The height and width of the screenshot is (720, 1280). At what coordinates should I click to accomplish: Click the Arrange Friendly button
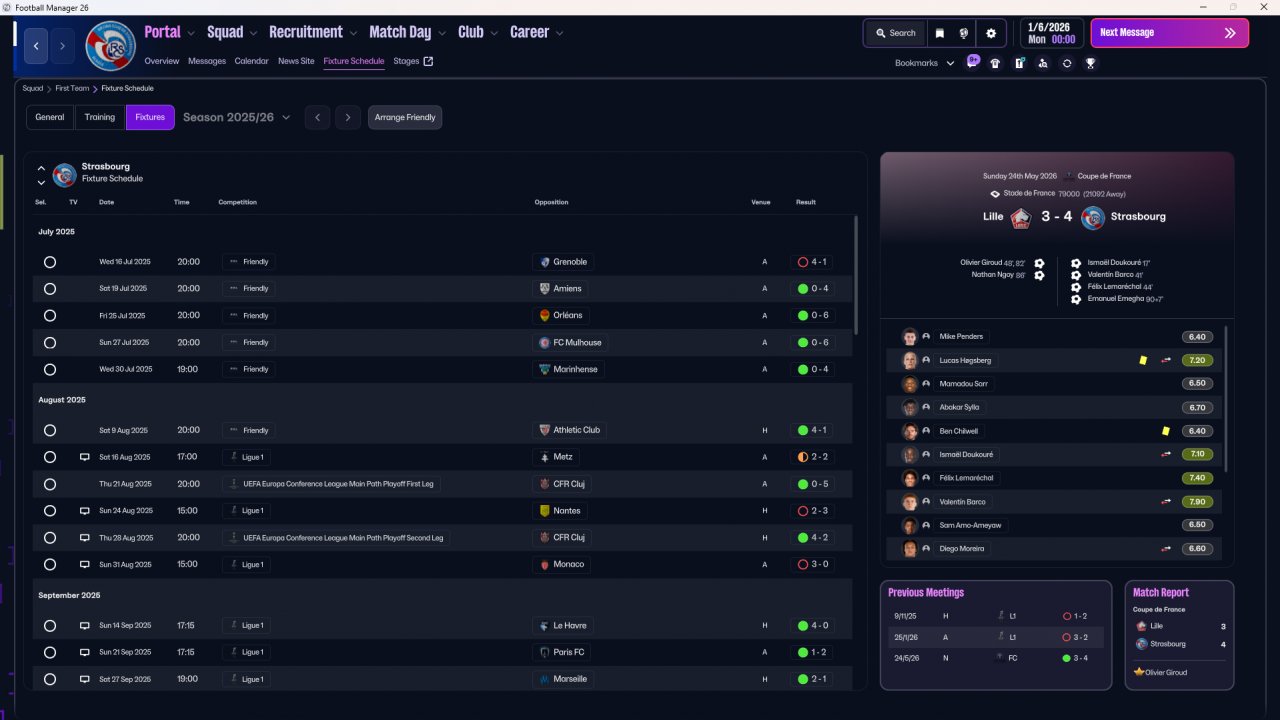405,117
